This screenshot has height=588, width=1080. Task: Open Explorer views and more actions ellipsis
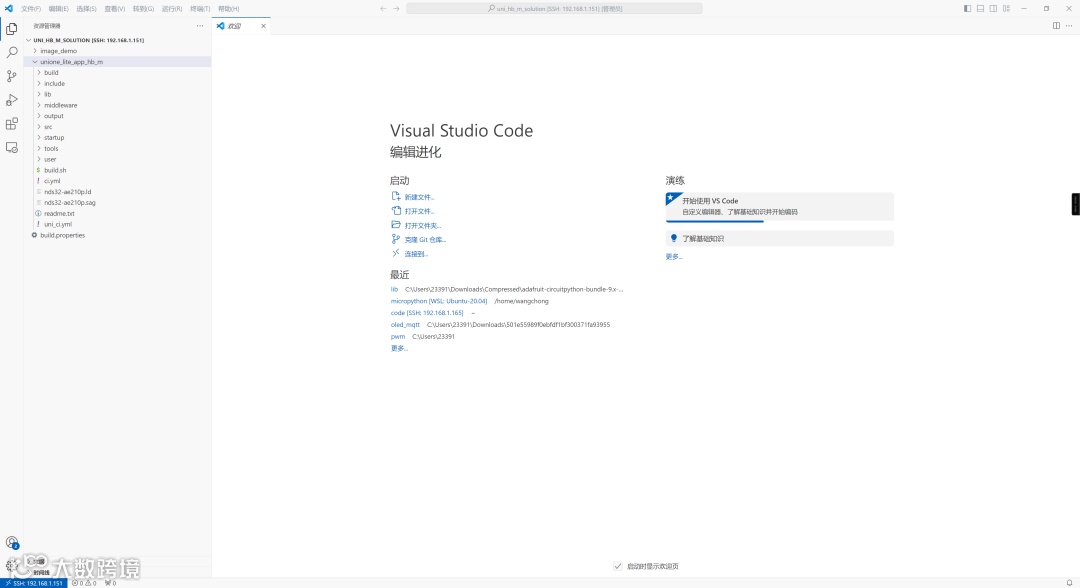[x=200, y=25]
